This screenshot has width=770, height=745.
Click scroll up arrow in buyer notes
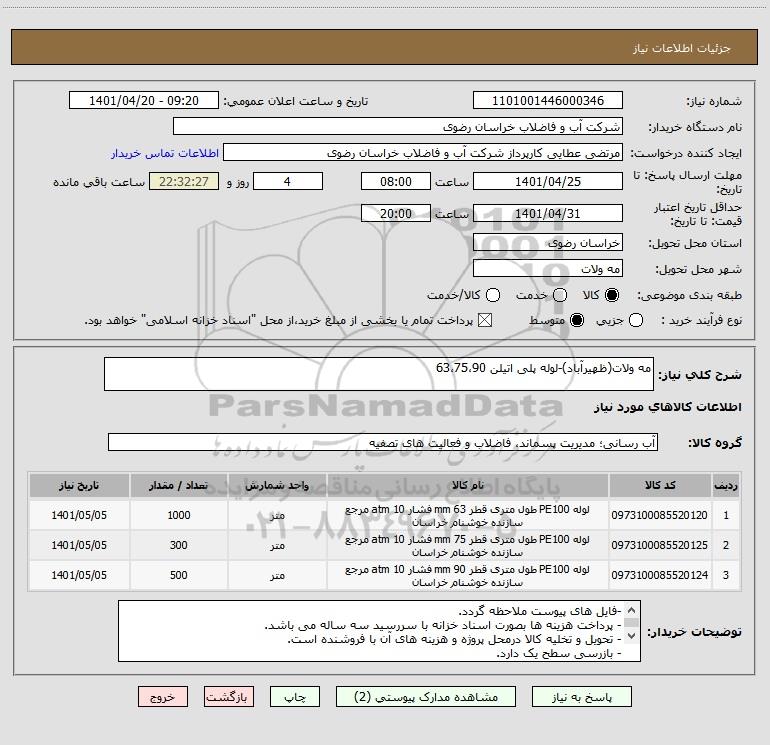[631, 610]
